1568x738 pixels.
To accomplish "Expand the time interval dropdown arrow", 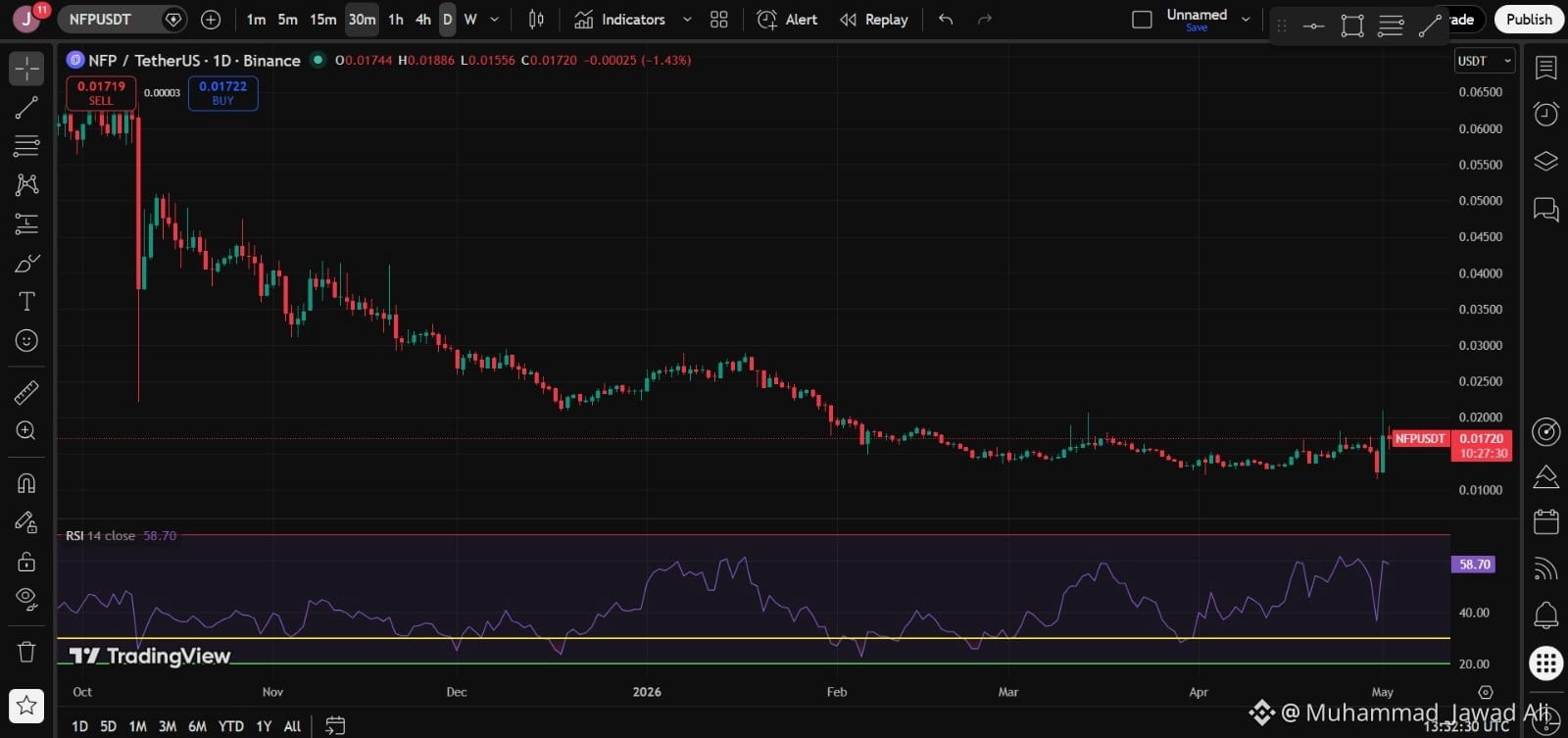I will pos(494,20).
